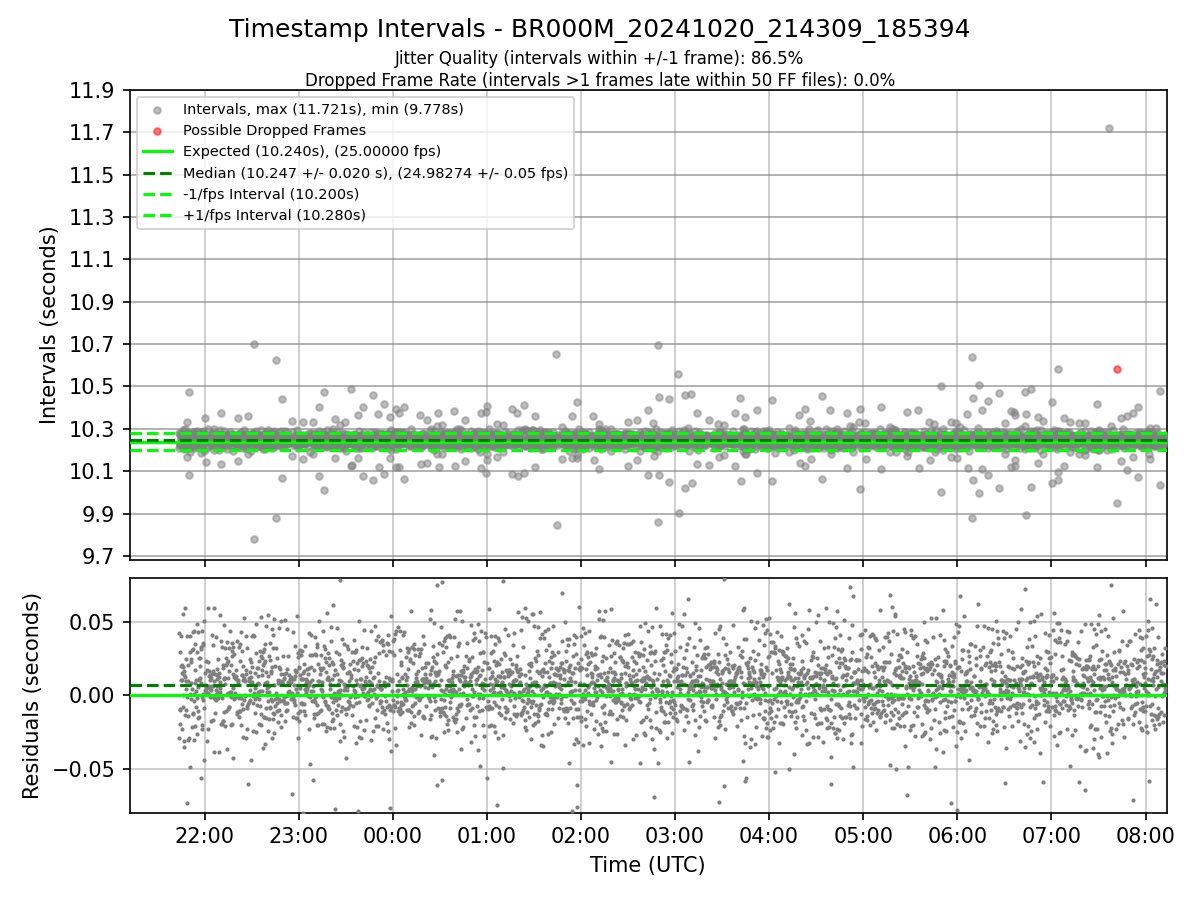This screenshot has width=1200, height=900.
Task: Click the Intervals (seconds) y-axis label
Action: pos(49,324)
